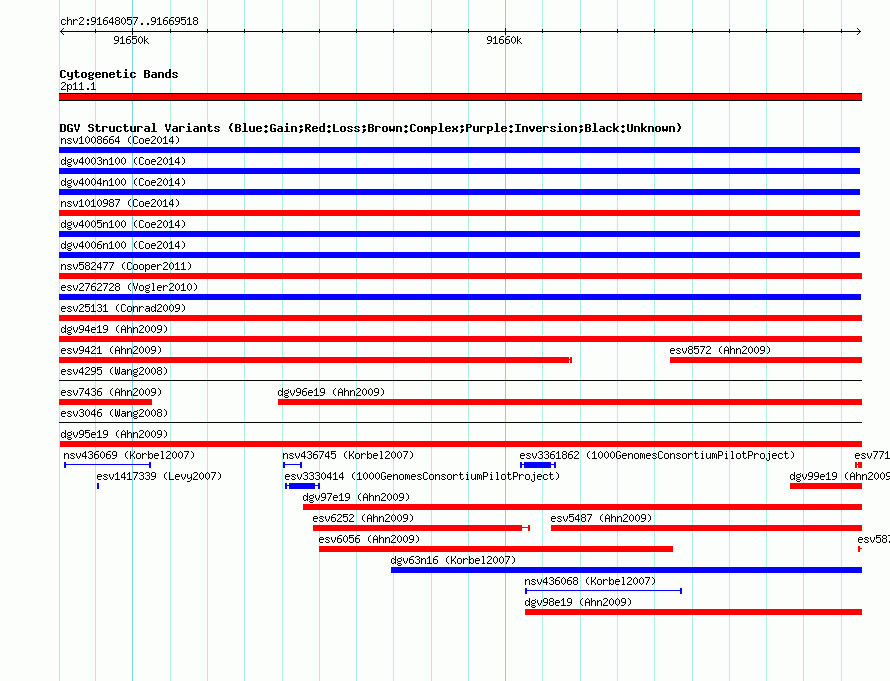Click the dgv98e19 red loss bar
The image size is (890, 681).
click(x=693, y=612)
